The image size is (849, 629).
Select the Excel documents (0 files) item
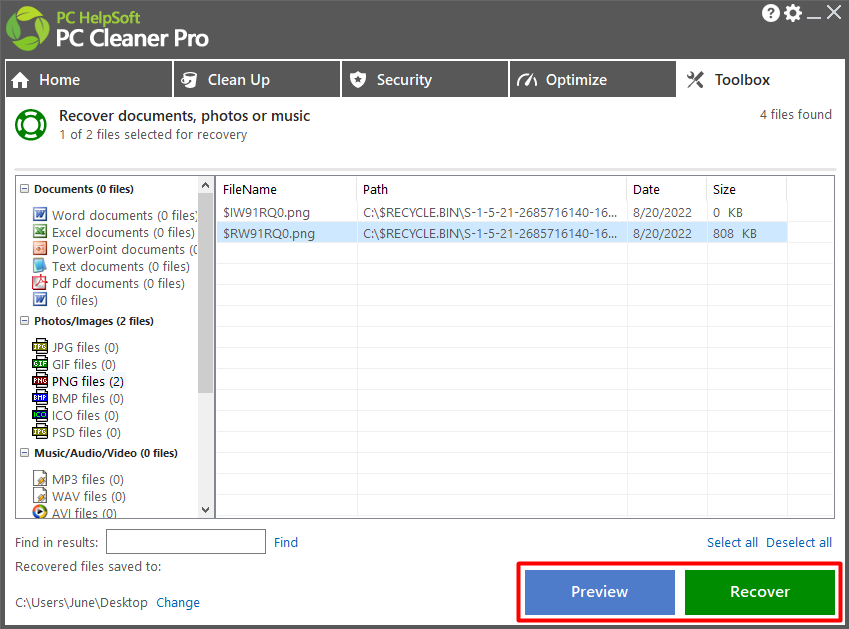pyautogui.click(x=123, y=232)
